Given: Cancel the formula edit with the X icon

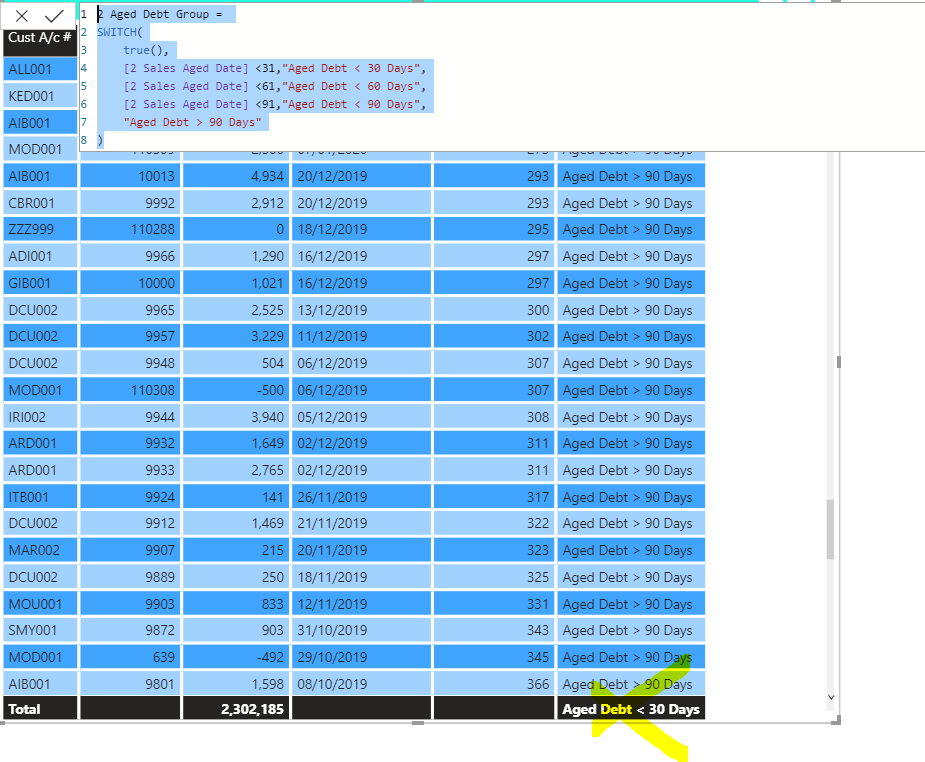Looking at the screenshot, I should click(22, 16).
